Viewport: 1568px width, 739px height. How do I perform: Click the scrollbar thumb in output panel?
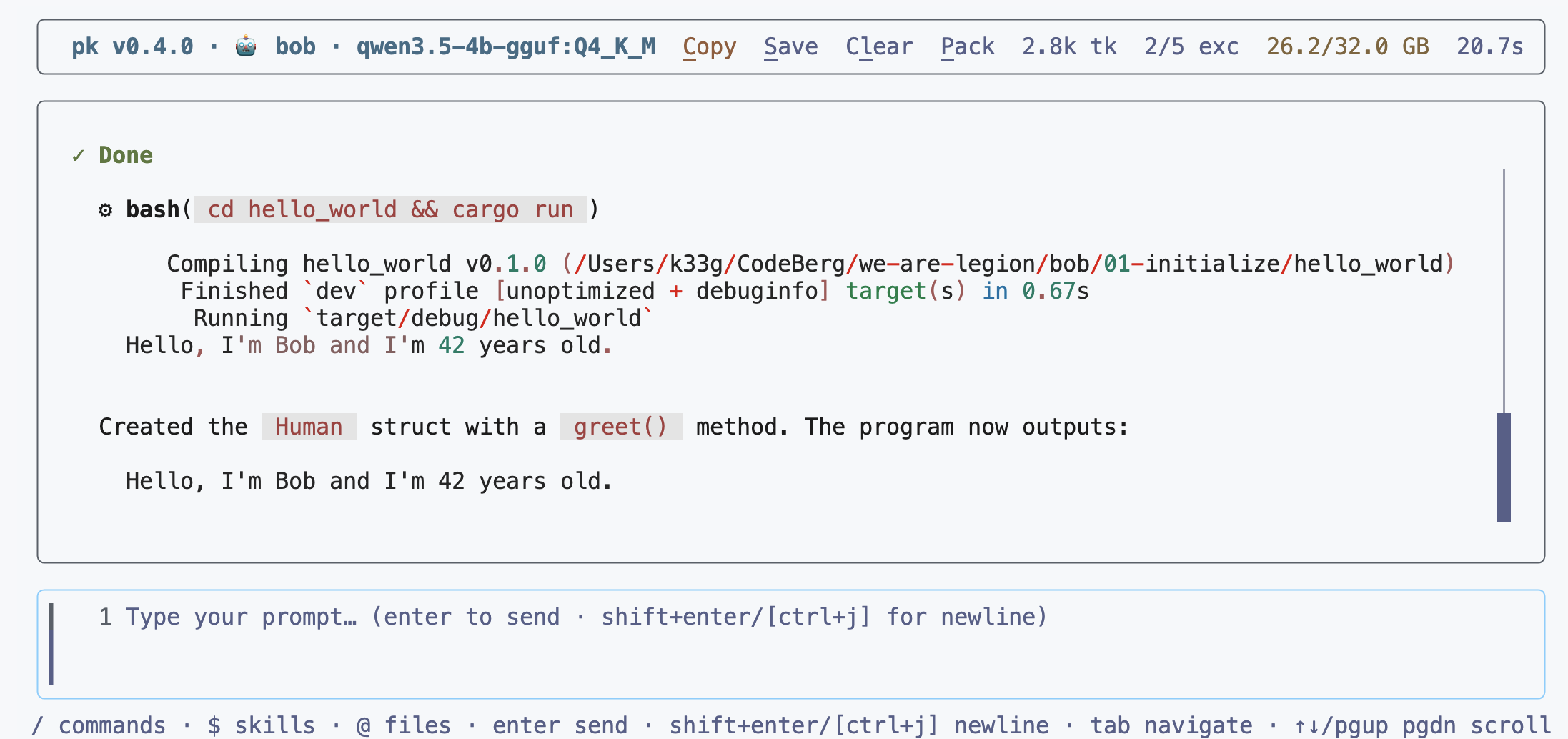click(x=1504, y=467)
